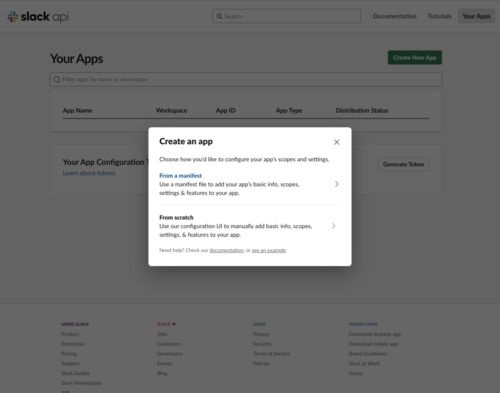Click the App Name column header
500x393 pixels.
point(77,110)
